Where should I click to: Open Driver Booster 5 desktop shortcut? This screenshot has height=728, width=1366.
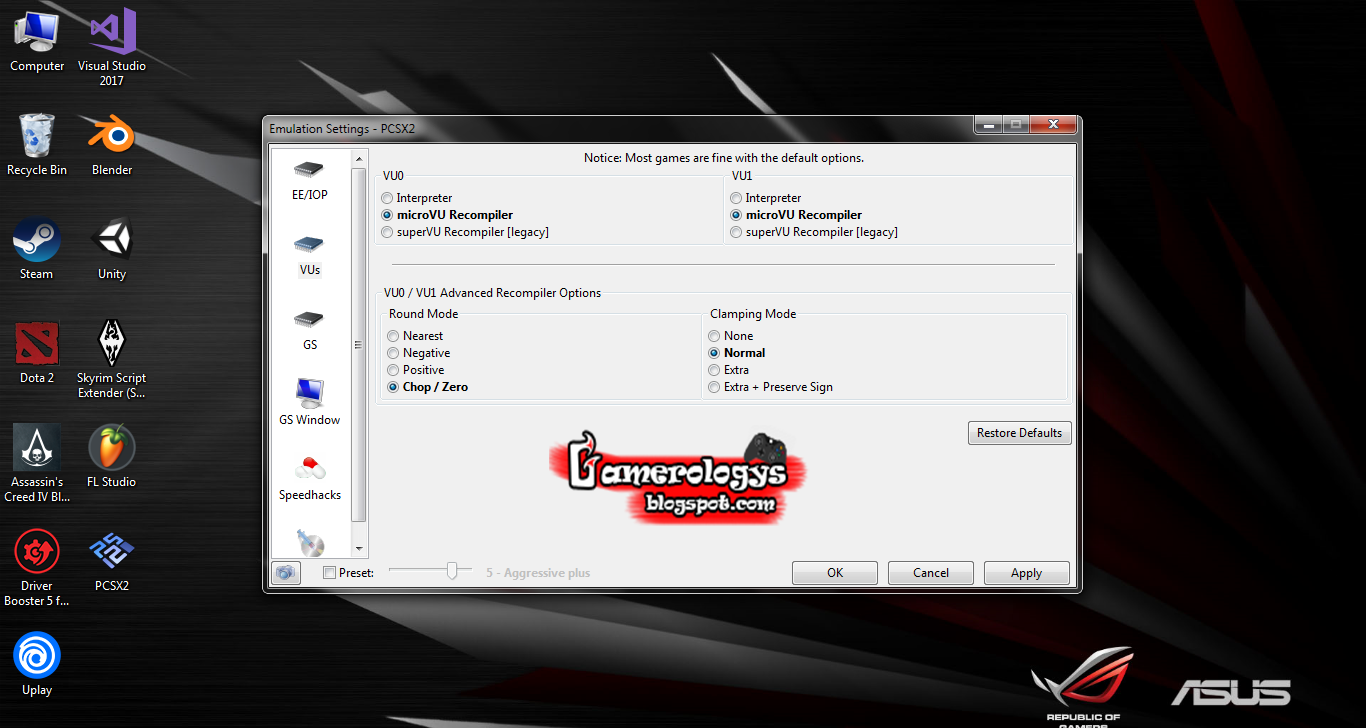pyautogui.click(x=37, y=567)
